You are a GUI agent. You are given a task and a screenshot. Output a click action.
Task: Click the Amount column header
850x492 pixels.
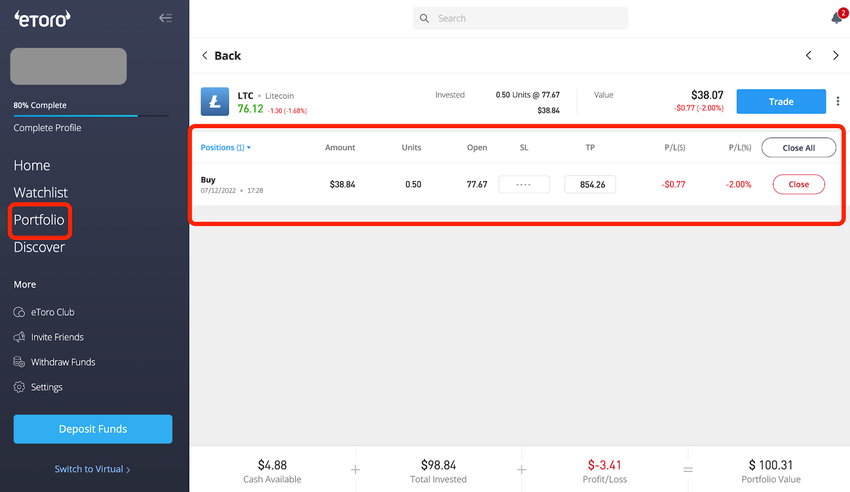click(340, 147)
